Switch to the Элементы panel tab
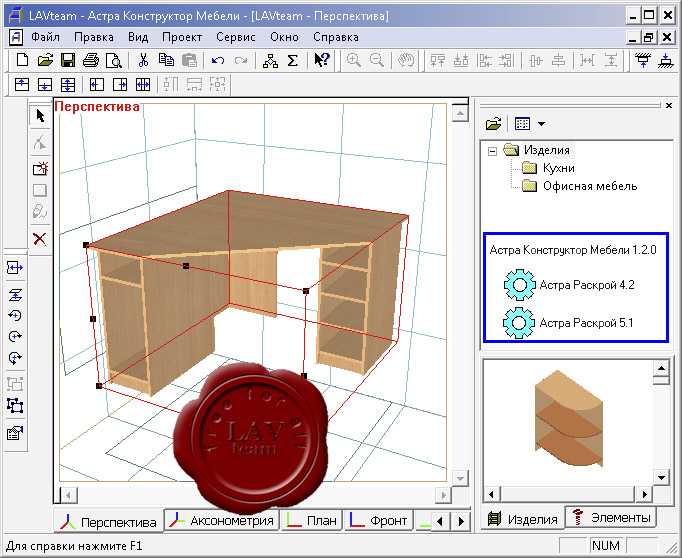682x558 pixels. coord(611,518)
